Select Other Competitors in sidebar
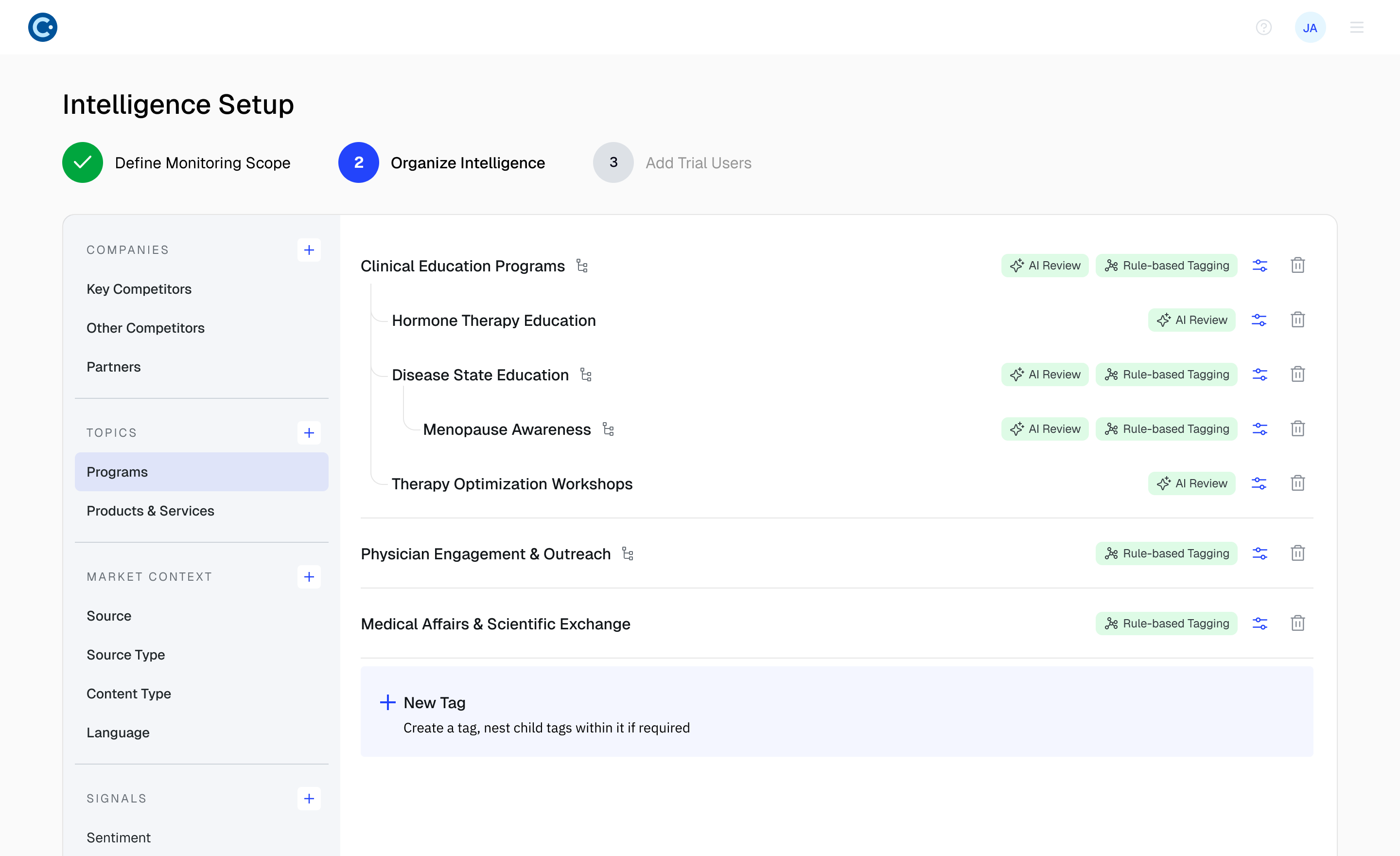This screenshot has width=1400, height=856. click(202, 328)
